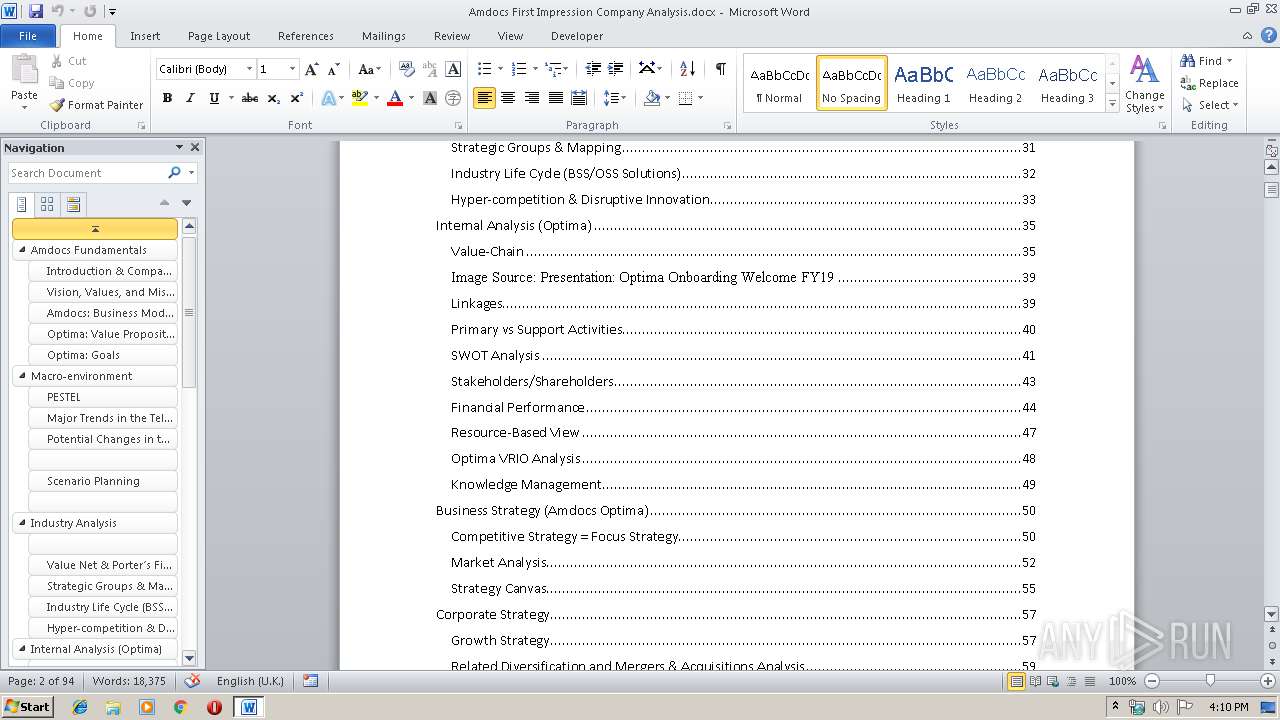This screenshot has width=1280, height=720.
Task: Toggle Underline formatting
Action: tap(213, 98)
